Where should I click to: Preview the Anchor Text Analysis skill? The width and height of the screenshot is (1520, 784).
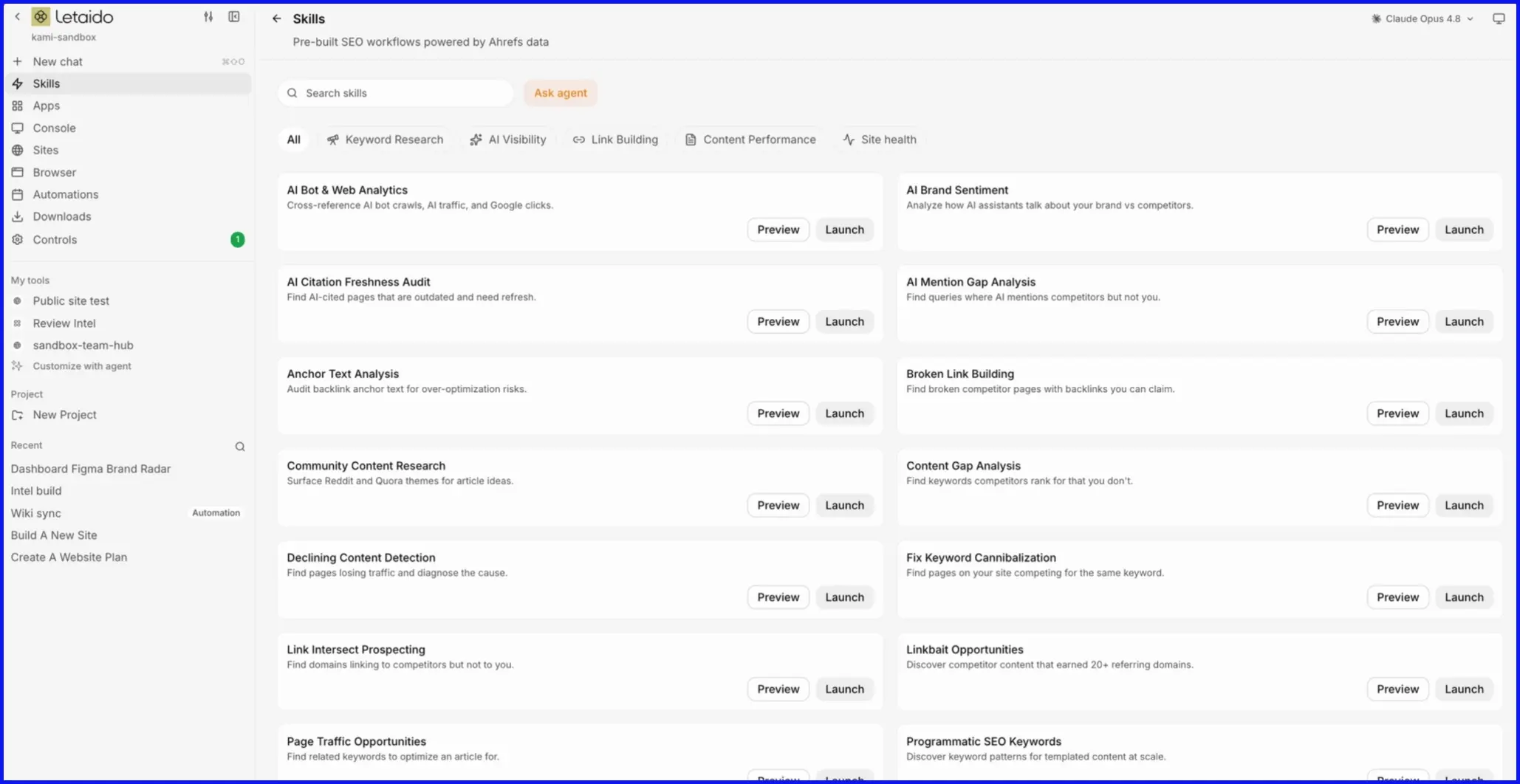click(778, 413)
